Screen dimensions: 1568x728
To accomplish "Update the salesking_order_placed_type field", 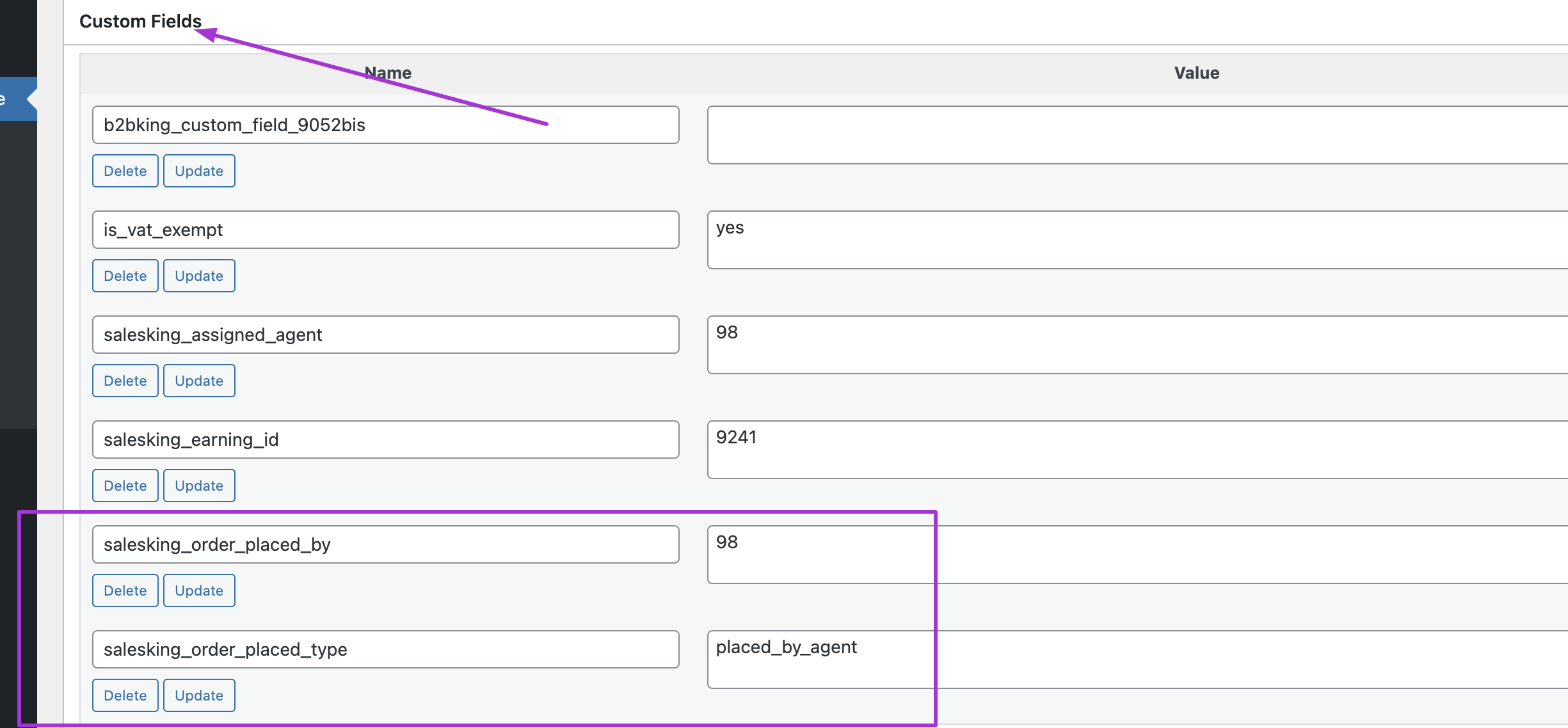I will 199,695.
